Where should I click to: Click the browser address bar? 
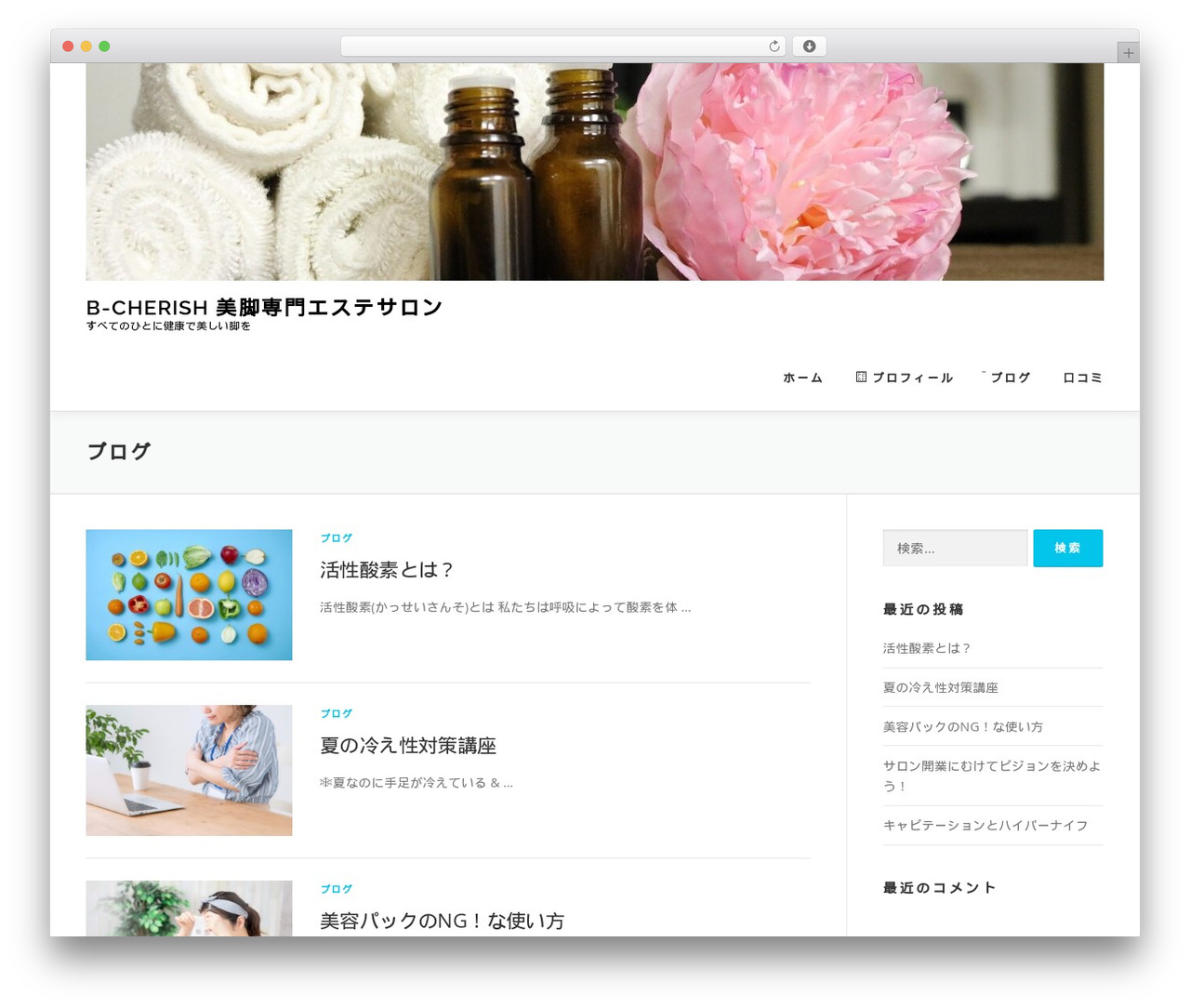tap(563, 46)
